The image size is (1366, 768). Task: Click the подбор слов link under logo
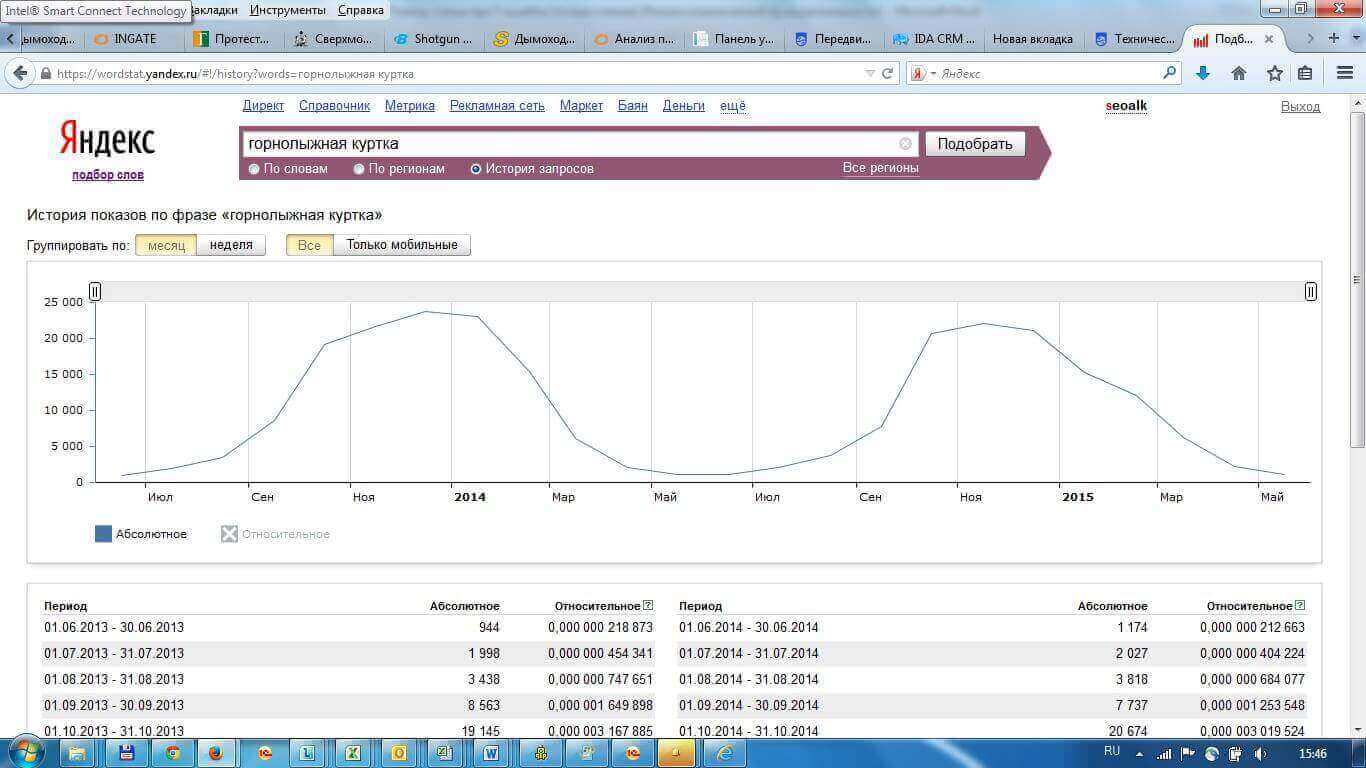pyautogui.click(x=108, y=175)
